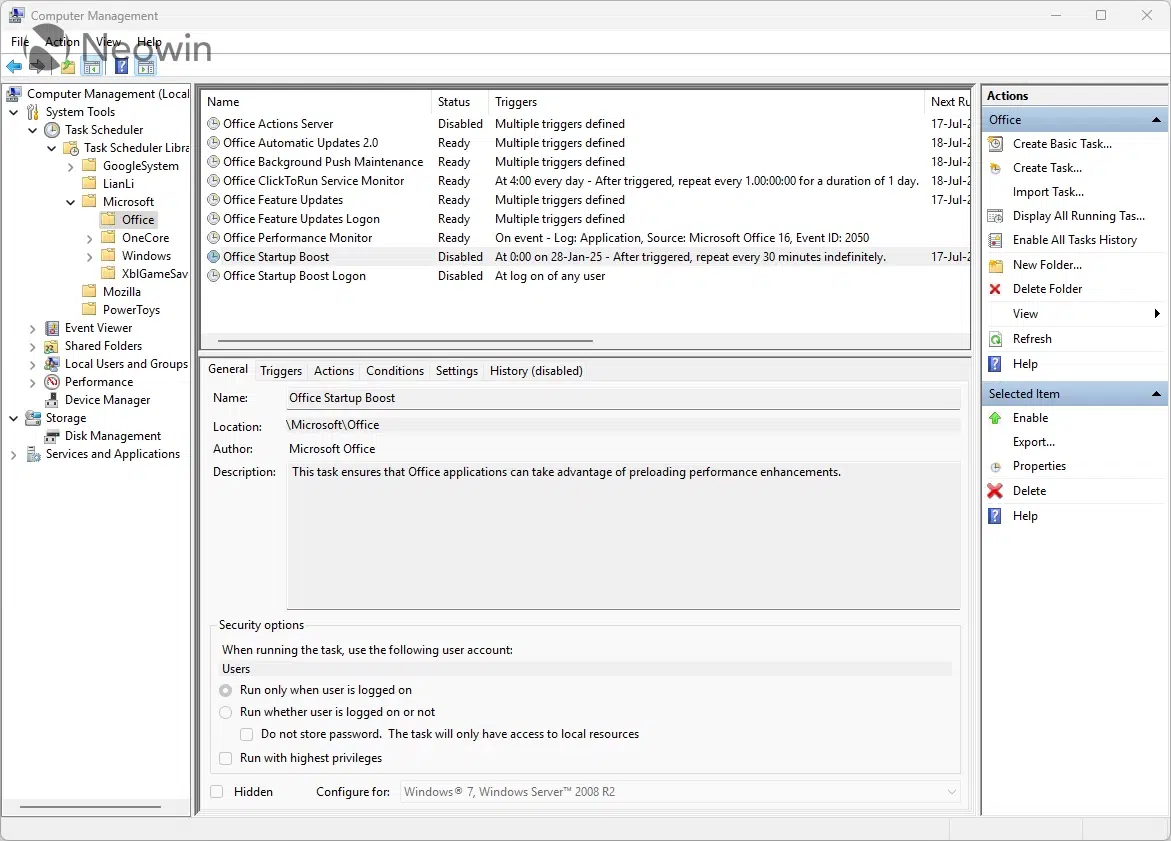Collapse the Storage tree node
The height and width of the screenshot is (841, 1171).
click(x=13, y=418)
